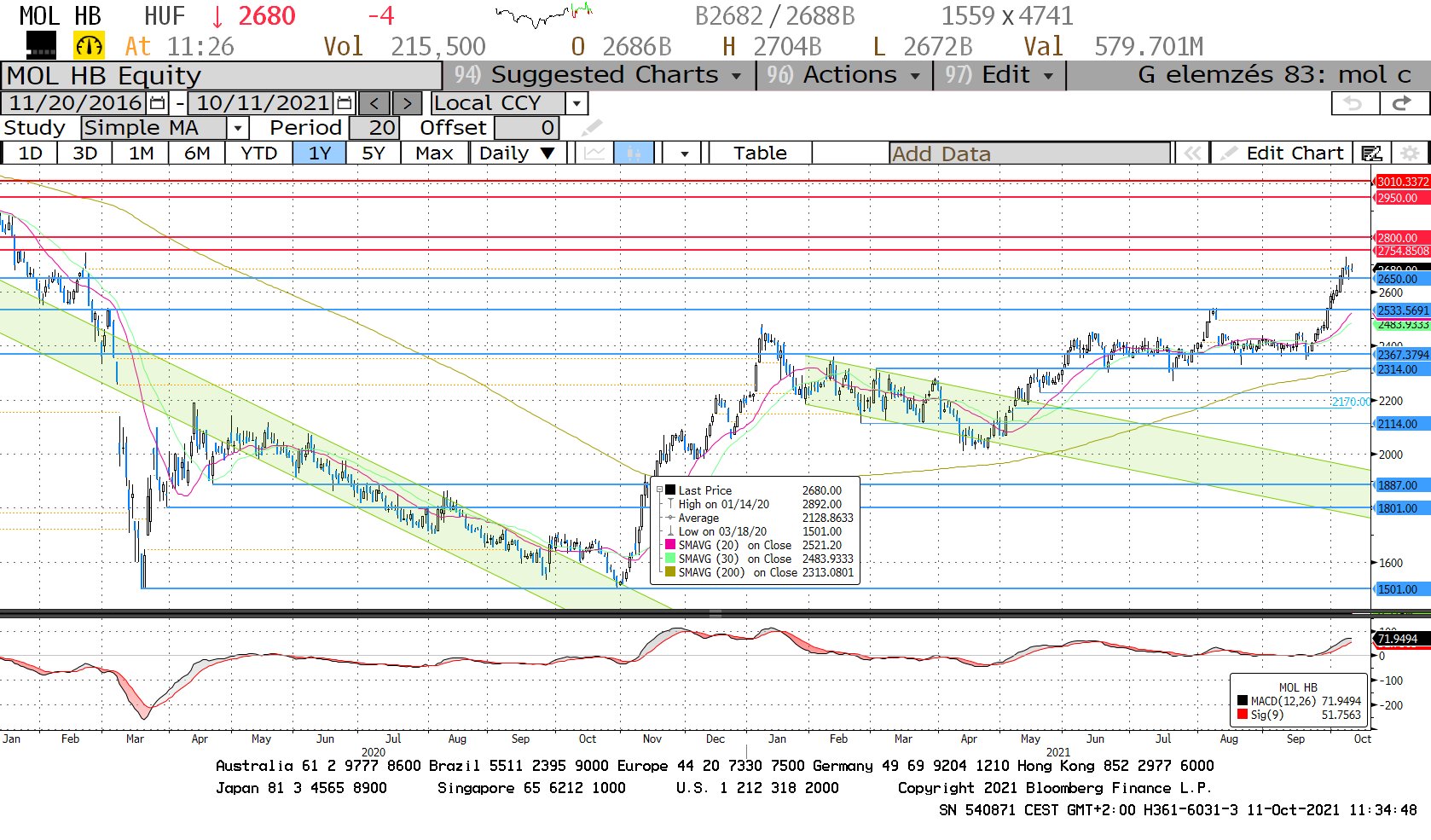
Task: Click the 1887.00 blue price label
Action: coord(1402,485)
